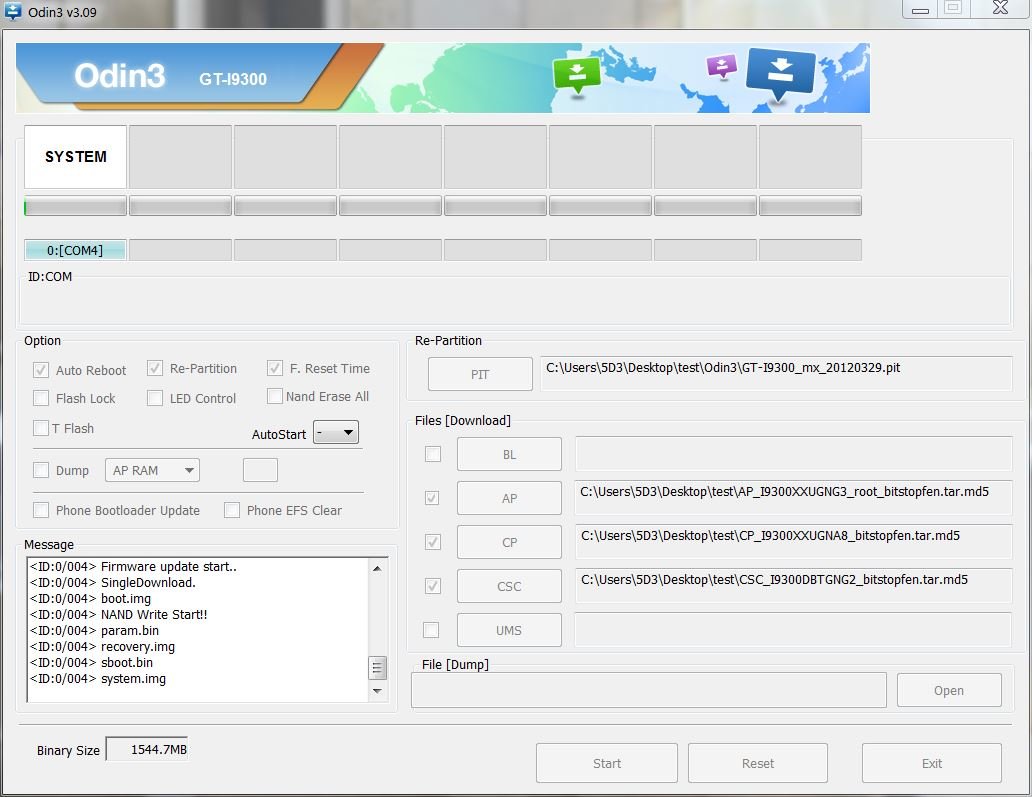Image resolution: width=1032 pixels, height=797 pixels.
Task: Toggle the F. Reset Time checkbox
Action: [274, 369]
